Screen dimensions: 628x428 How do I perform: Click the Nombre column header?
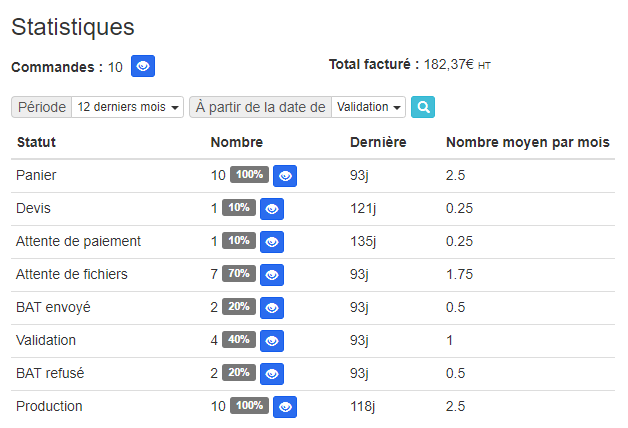point(237,143)
